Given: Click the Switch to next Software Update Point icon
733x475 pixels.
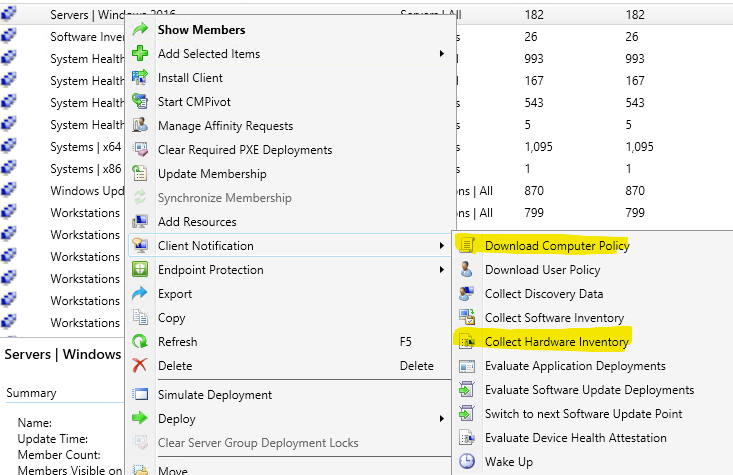Looking at the screenshot, I should [x=467, y=414].
